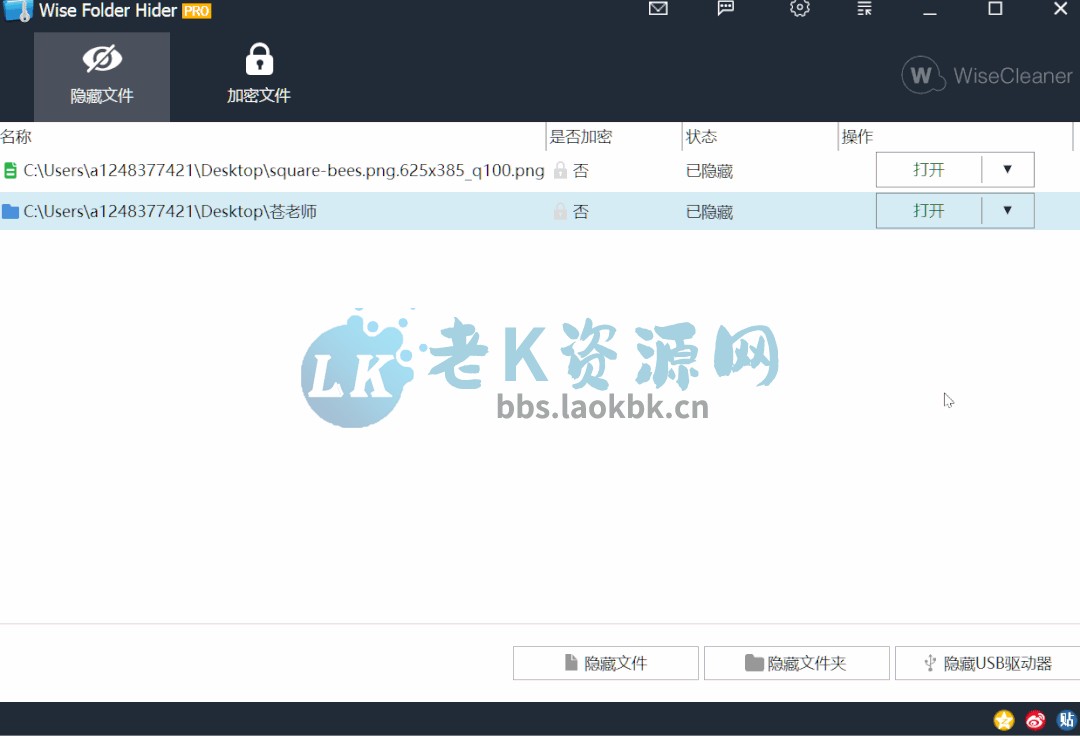The height and width of the screenshot is (736, 1080).
Task: Open settings gear icon in title bar
Action: pos(799,8)
